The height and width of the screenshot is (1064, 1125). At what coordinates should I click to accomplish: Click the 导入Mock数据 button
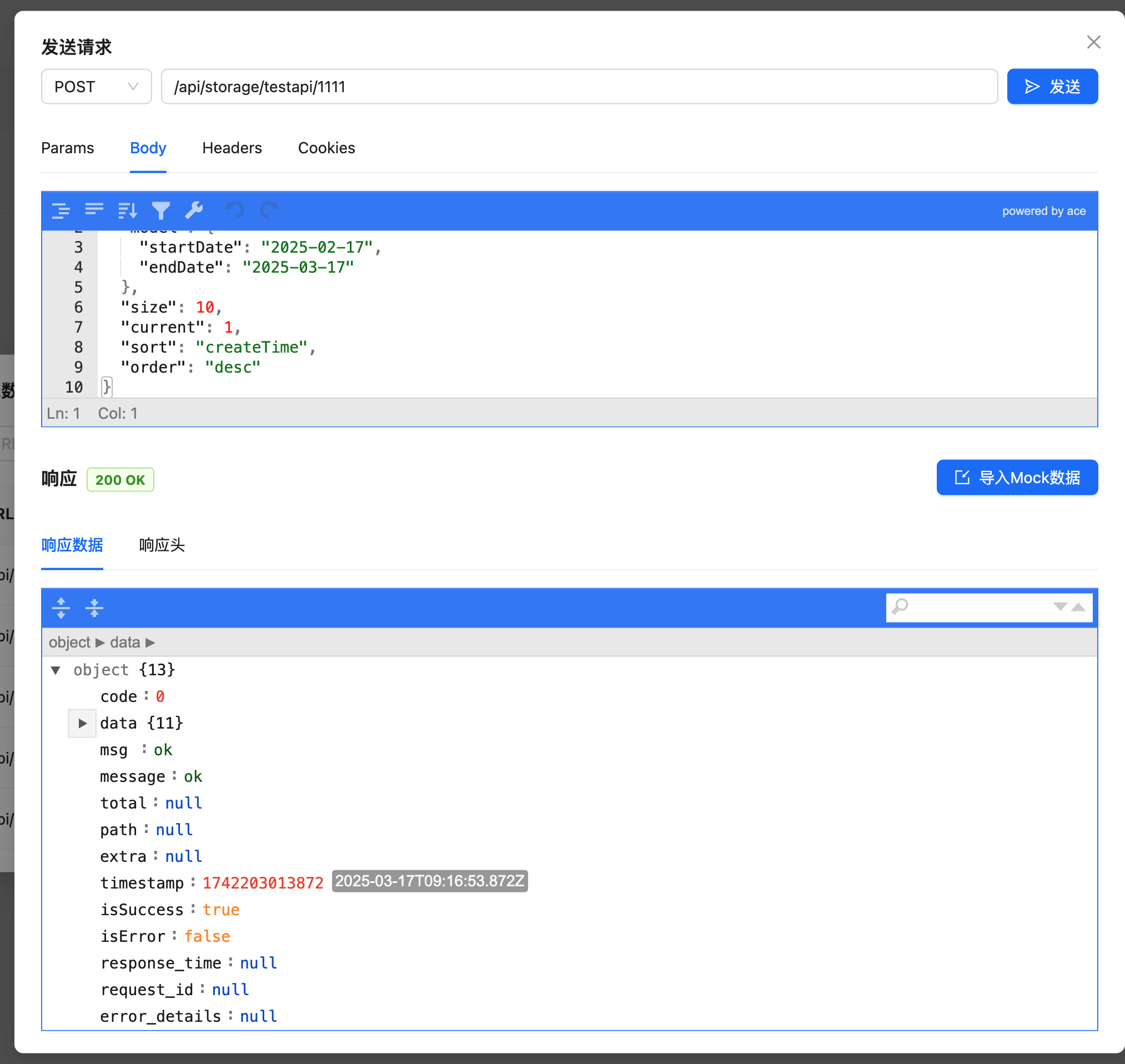(1017, 478)
